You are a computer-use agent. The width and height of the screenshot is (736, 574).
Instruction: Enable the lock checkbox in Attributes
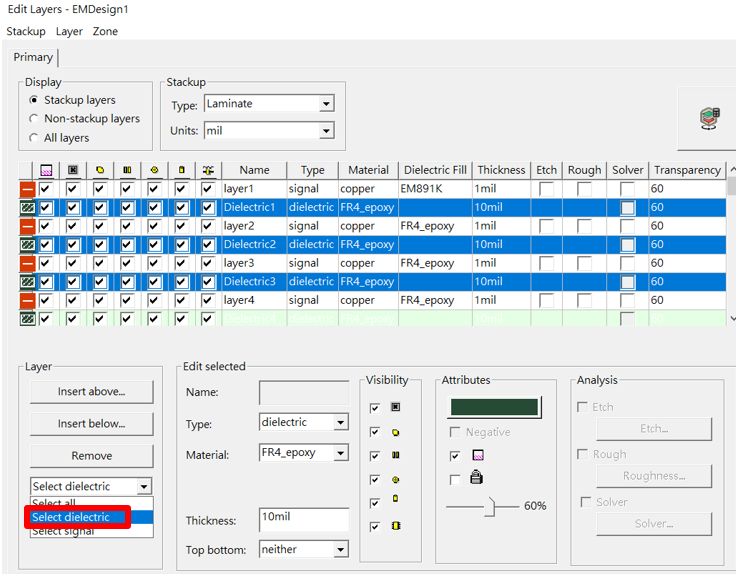[454, 480]
